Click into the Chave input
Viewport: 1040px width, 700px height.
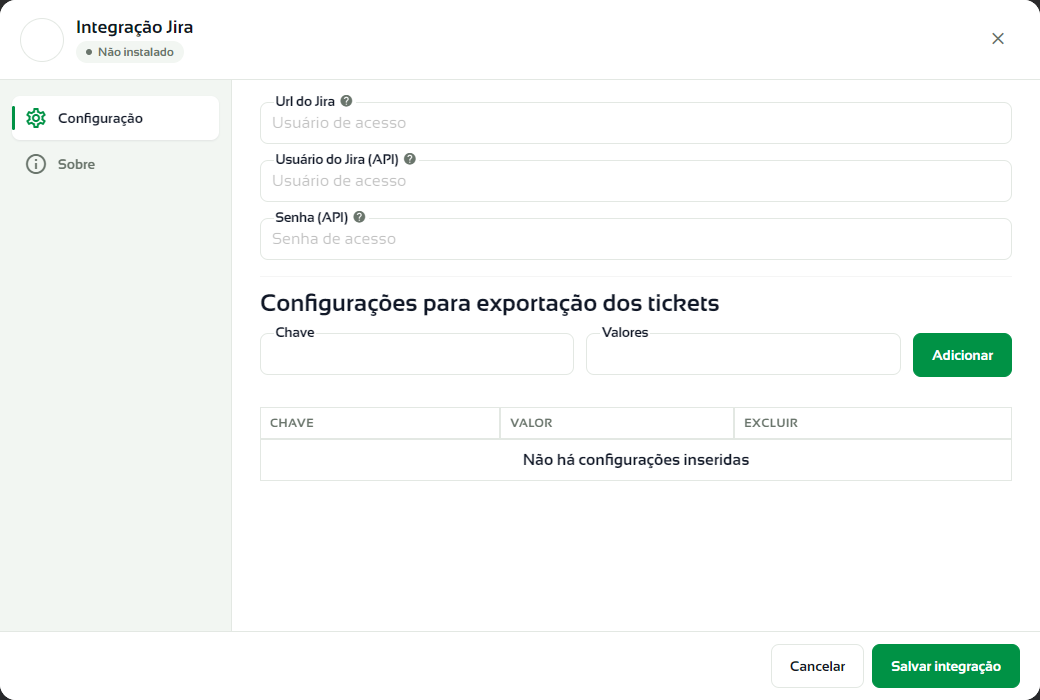(417, 354)
